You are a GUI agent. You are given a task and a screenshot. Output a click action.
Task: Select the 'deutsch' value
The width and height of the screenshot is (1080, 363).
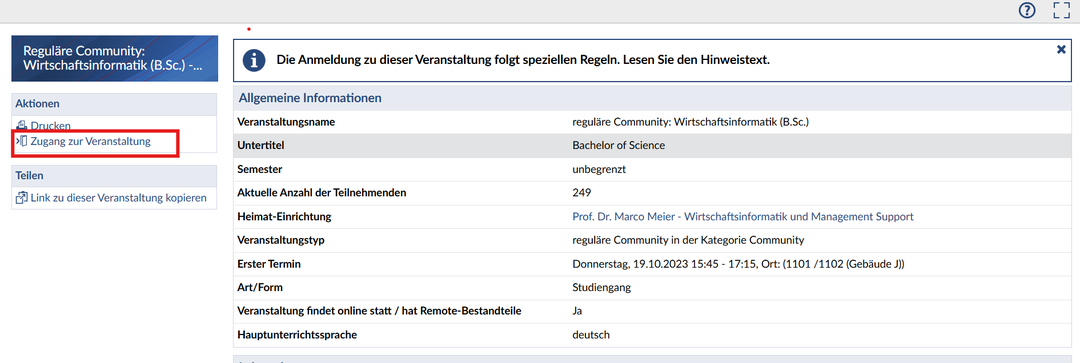(592, 335)
